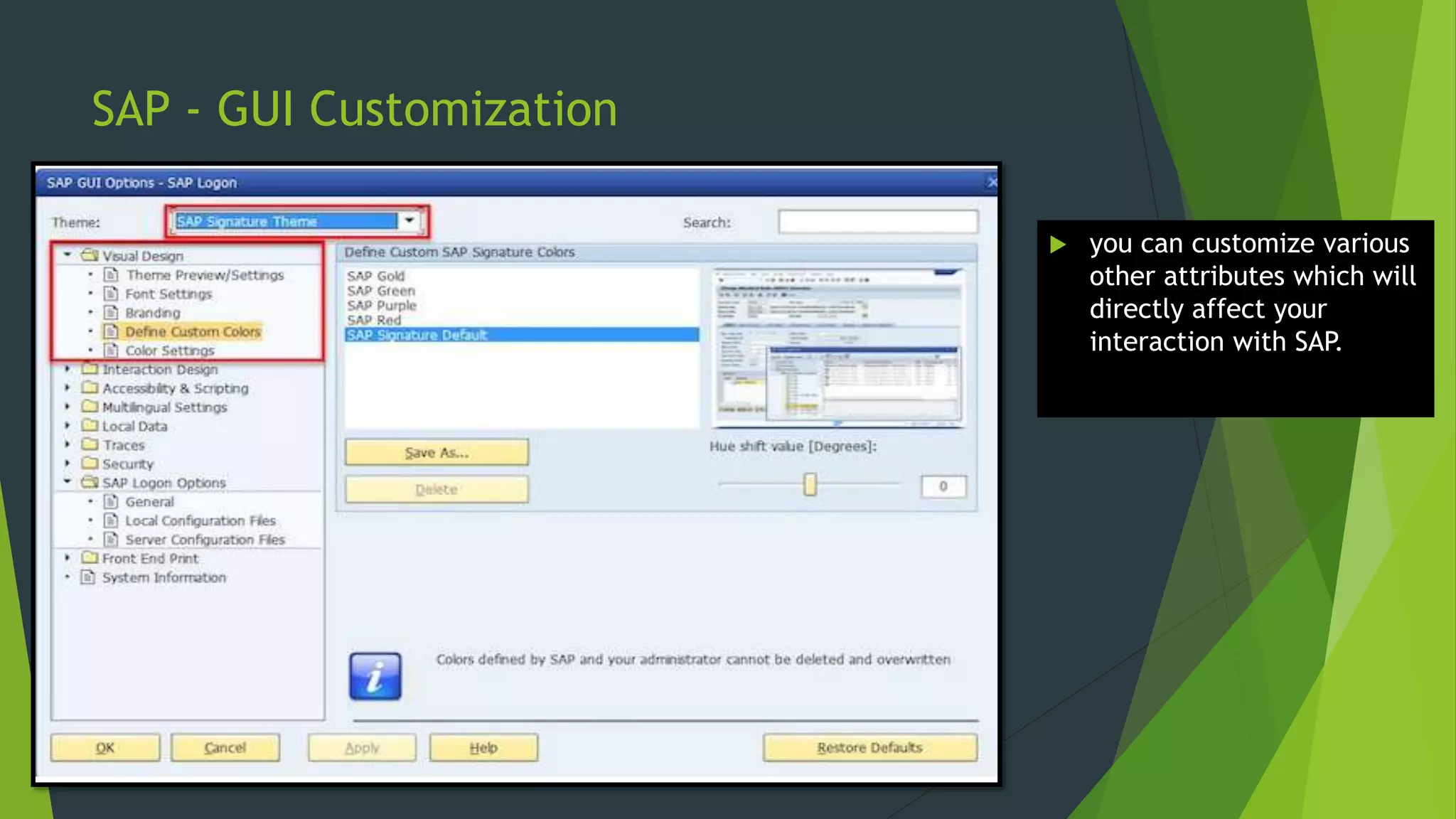Click the blue information icon
This screenshot has height=819, width=1456.
tap(375, 676)
